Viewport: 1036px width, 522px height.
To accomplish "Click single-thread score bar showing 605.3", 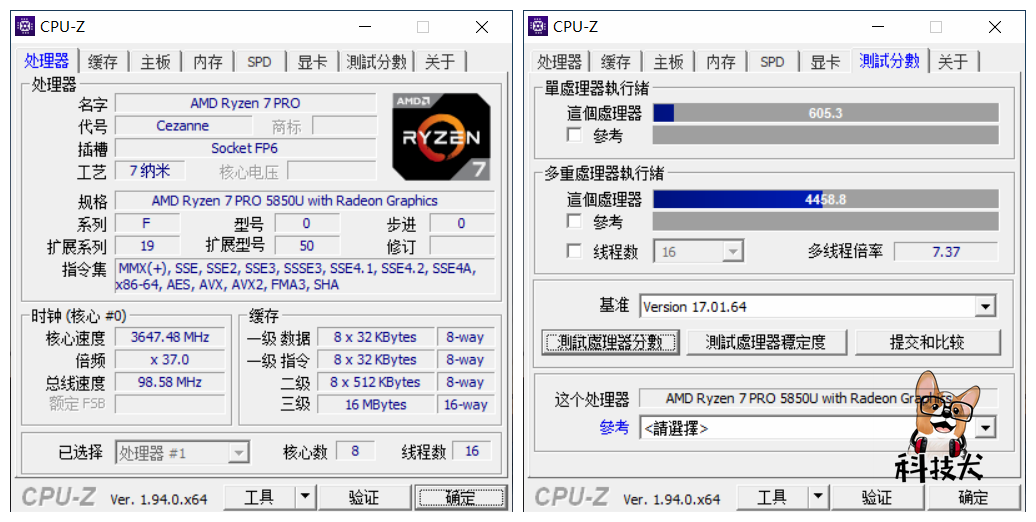I will 826,113.
